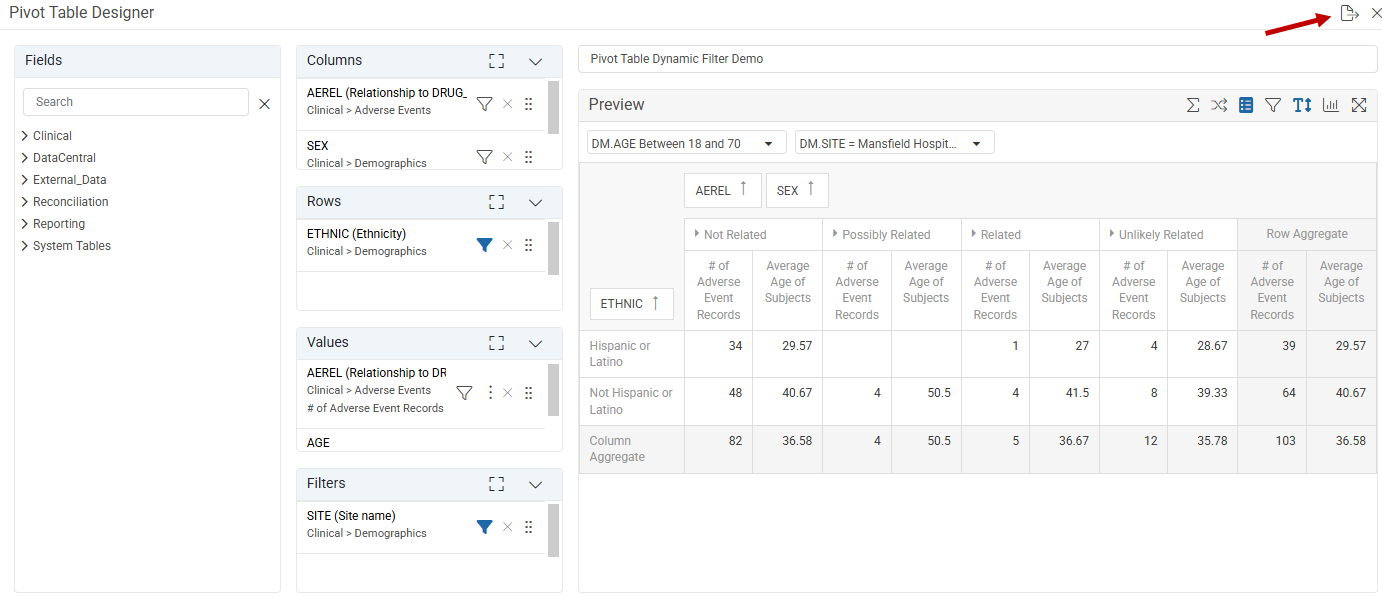Screen dimensions: 1382x597
Task: Click the filter funnel on the SEX column field
Action: (x=484, y=157)
